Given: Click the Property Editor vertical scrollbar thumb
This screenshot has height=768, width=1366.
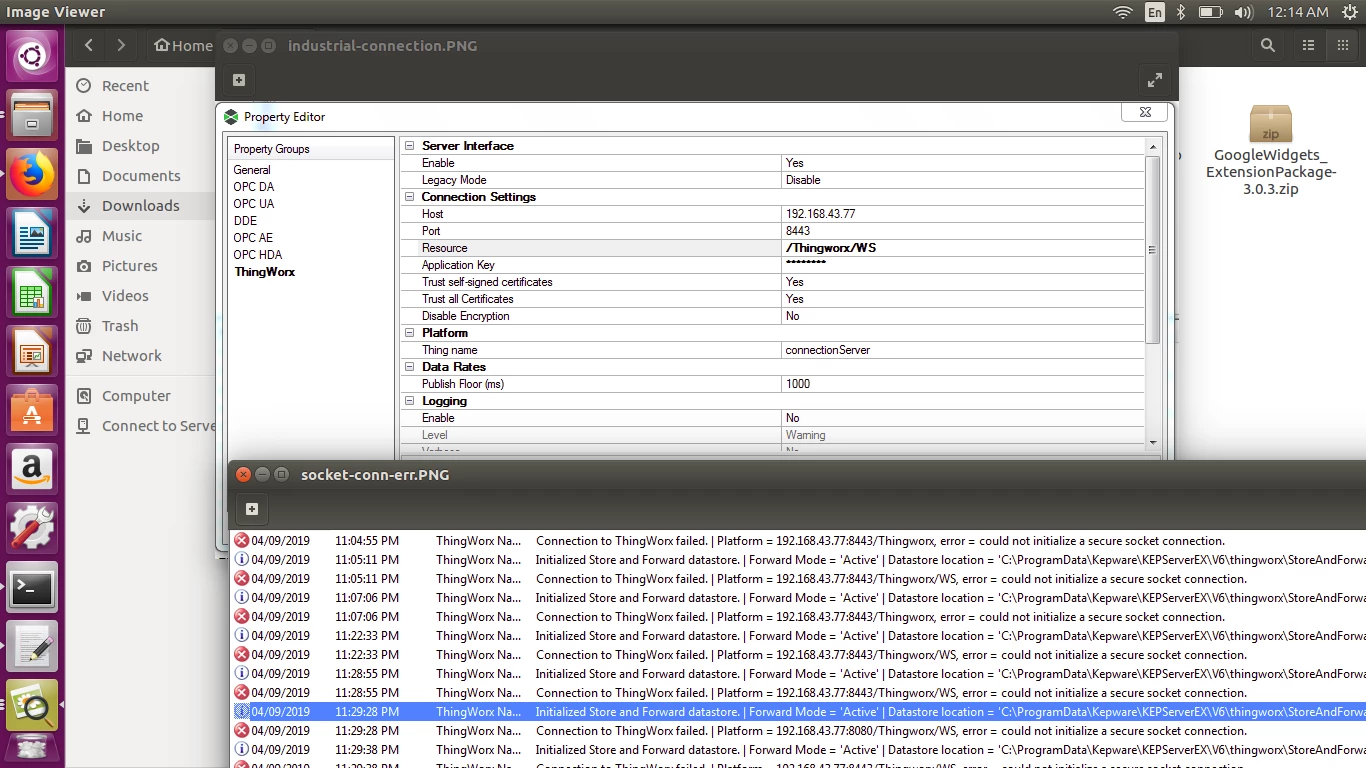Looking at the screenshot, I should (x=1152, y=250).
